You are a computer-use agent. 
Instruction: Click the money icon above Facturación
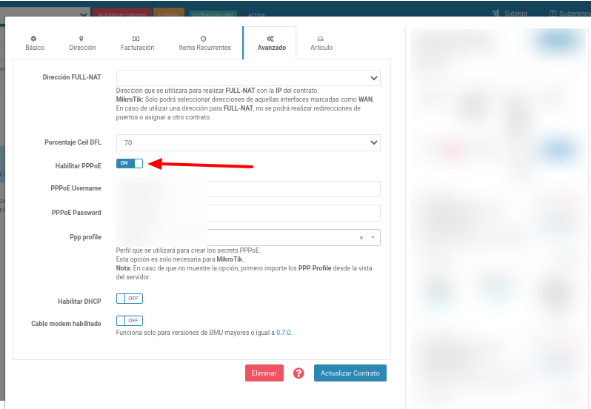(x=136, y=38)
